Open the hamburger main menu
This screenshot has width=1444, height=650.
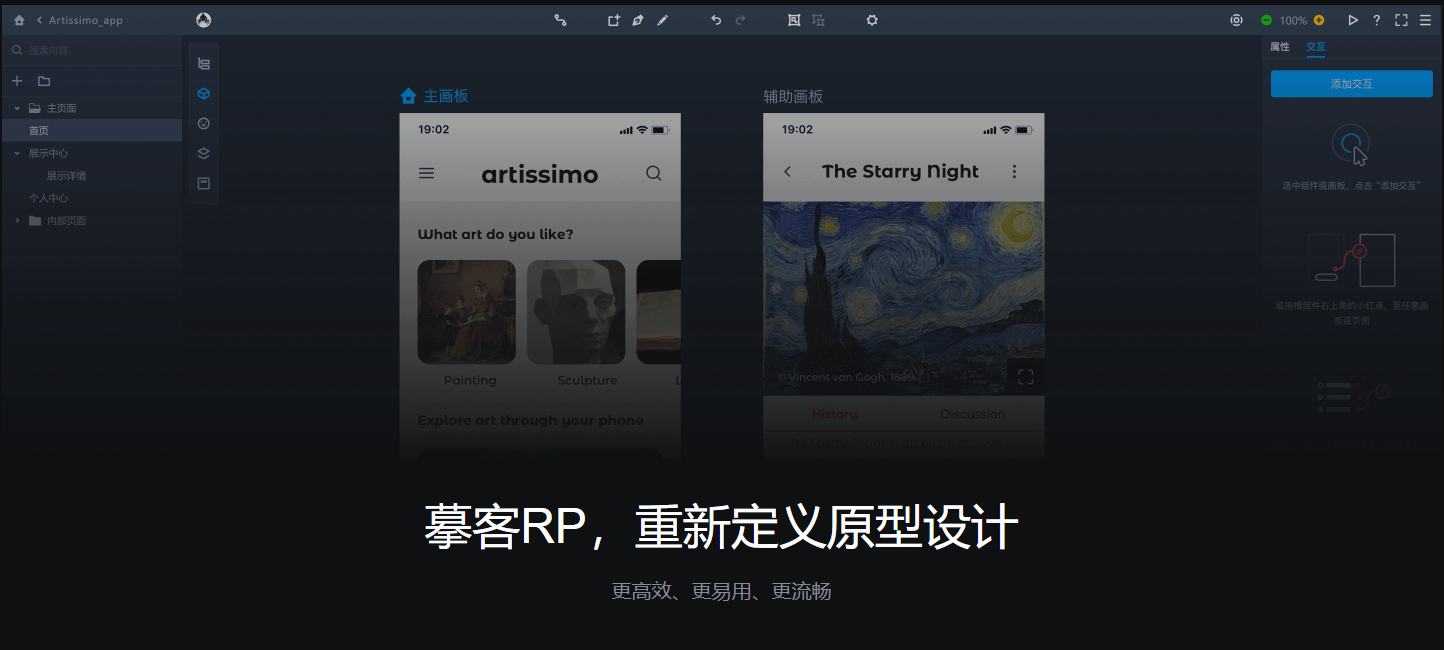point(1425,20)
